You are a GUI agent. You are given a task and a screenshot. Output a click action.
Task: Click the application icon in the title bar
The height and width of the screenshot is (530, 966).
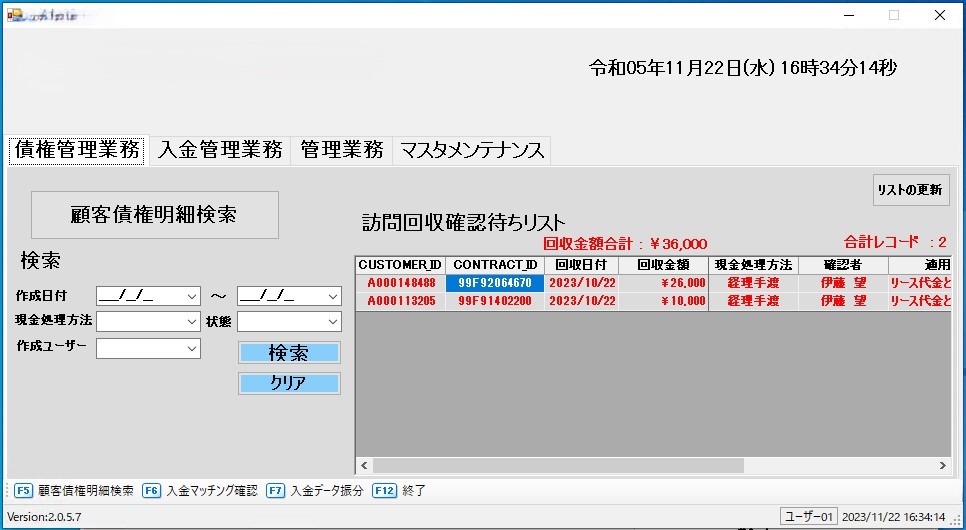[14, 15]
